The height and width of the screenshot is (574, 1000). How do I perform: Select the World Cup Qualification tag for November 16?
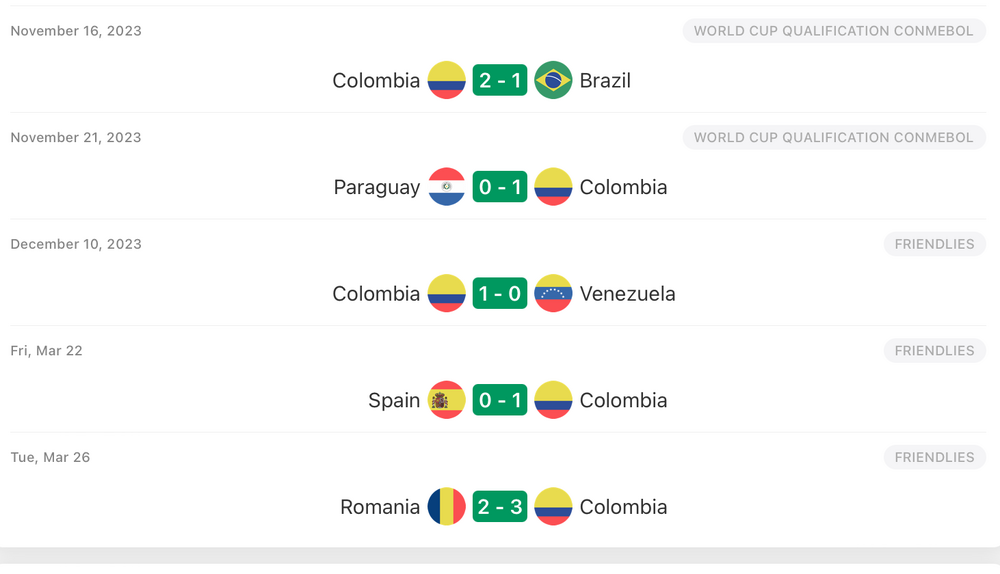point(833,31)
